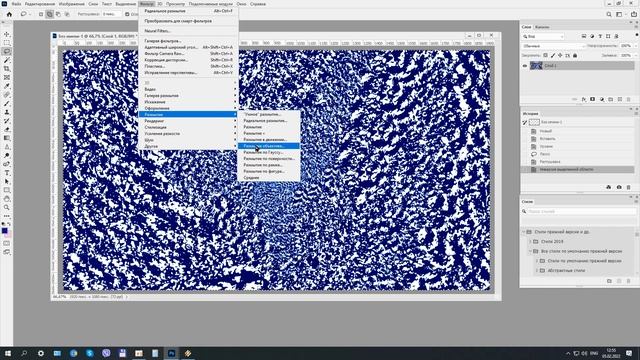Add a layer mask
The width and height of the screenshot is (640, 360).
coord(593,99)
